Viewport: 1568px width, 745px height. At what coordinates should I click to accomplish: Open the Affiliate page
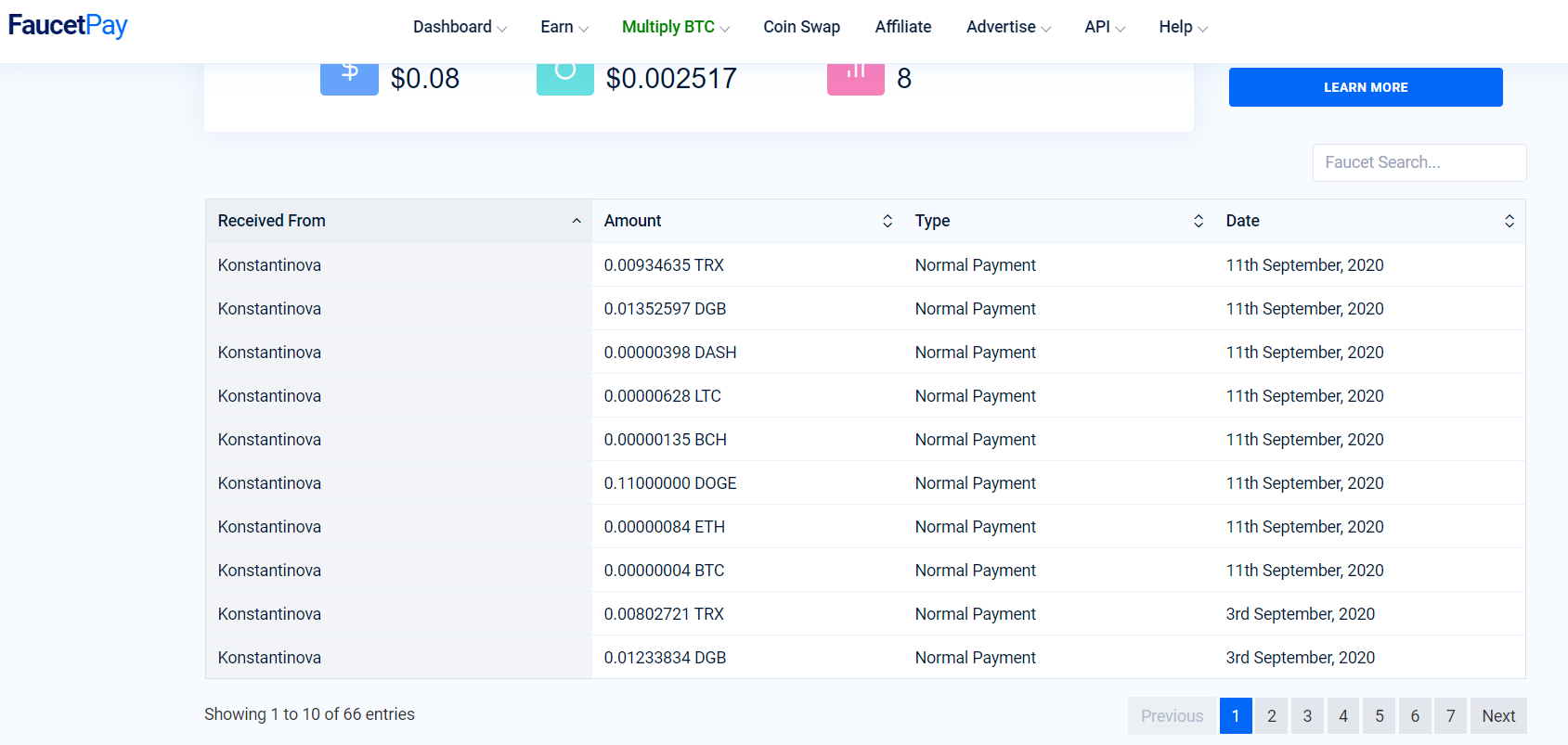click(902, 27)
